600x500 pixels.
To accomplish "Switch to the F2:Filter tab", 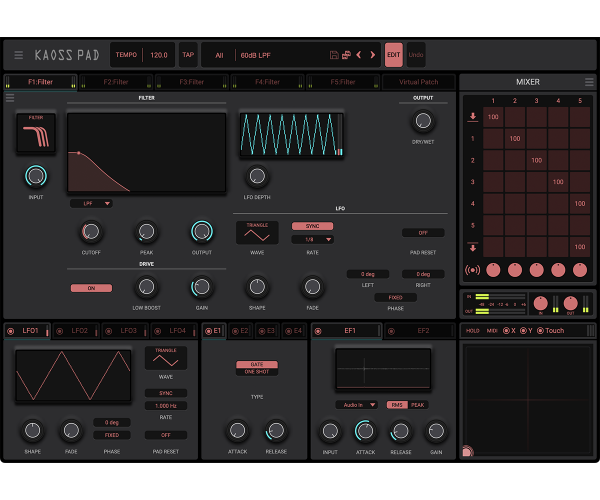I will click(x=105, y=82).
